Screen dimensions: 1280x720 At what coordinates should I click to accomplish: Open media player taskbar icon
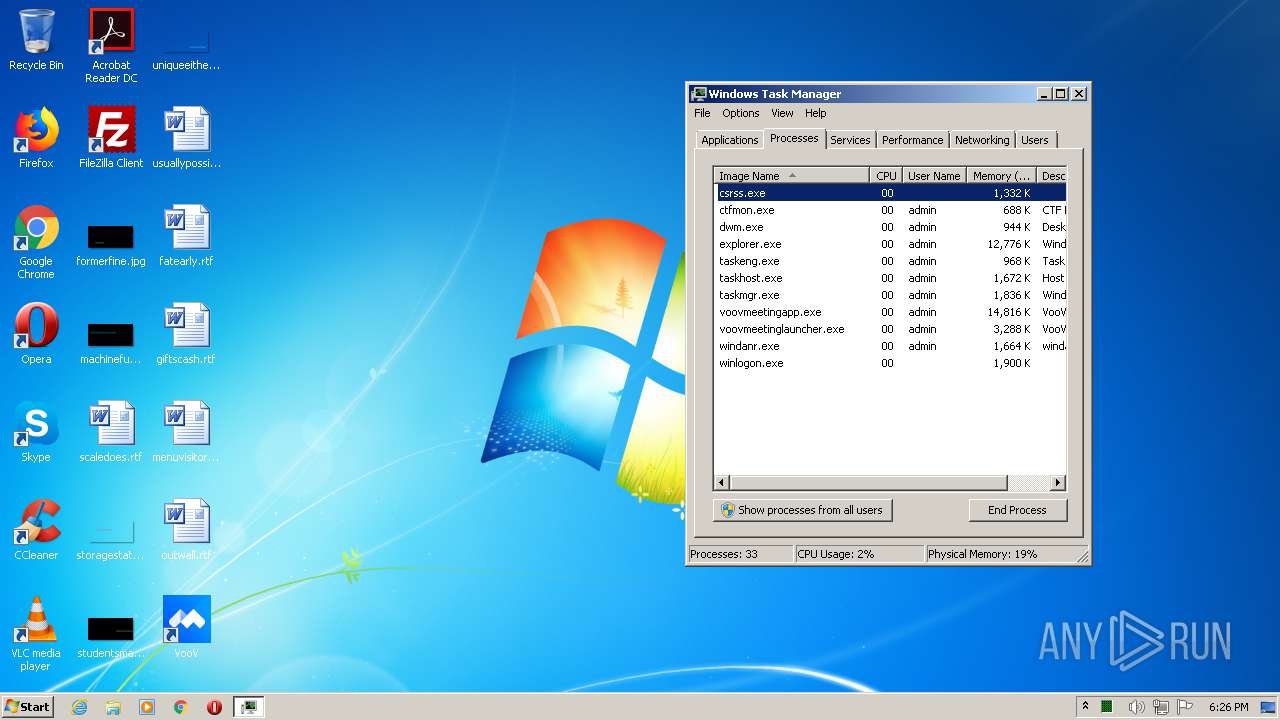coord(147,707)
